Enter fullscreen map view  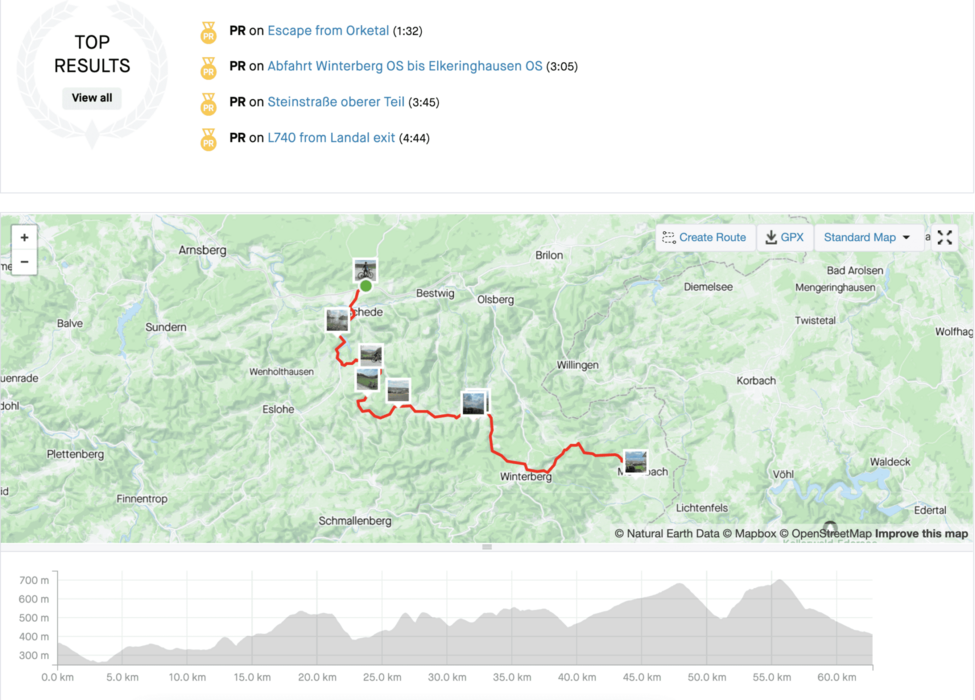(945, 237)
